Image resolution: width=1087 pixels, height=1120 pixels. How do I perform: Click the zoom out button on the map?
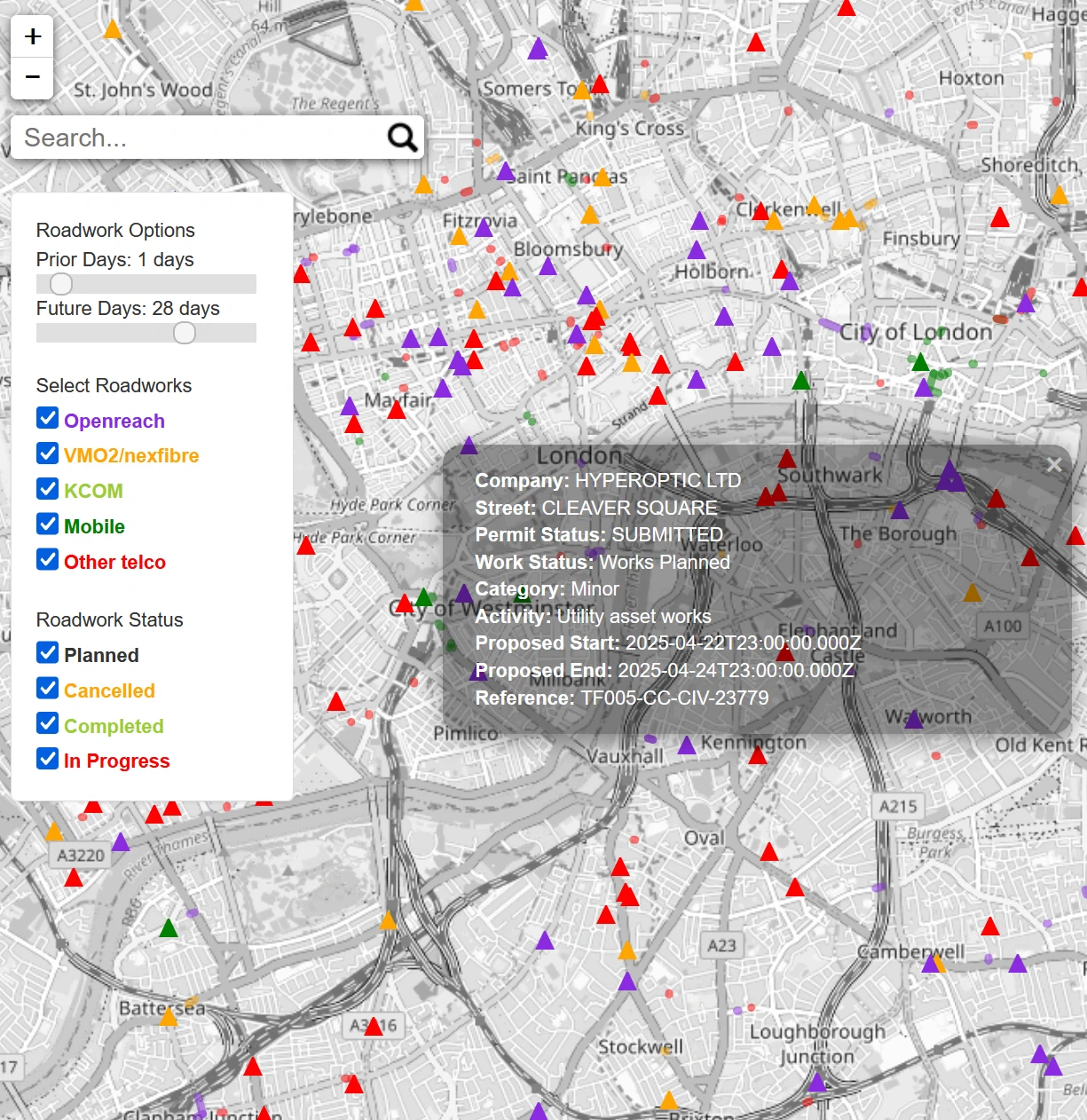[33, 78]
